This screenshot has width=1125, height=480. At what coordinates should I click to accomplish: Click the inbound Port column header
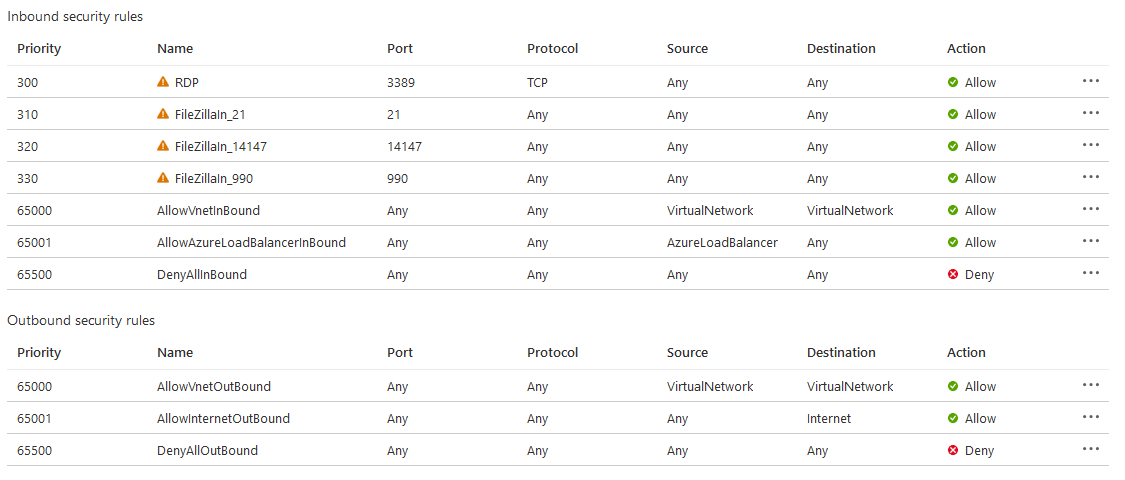400,49
